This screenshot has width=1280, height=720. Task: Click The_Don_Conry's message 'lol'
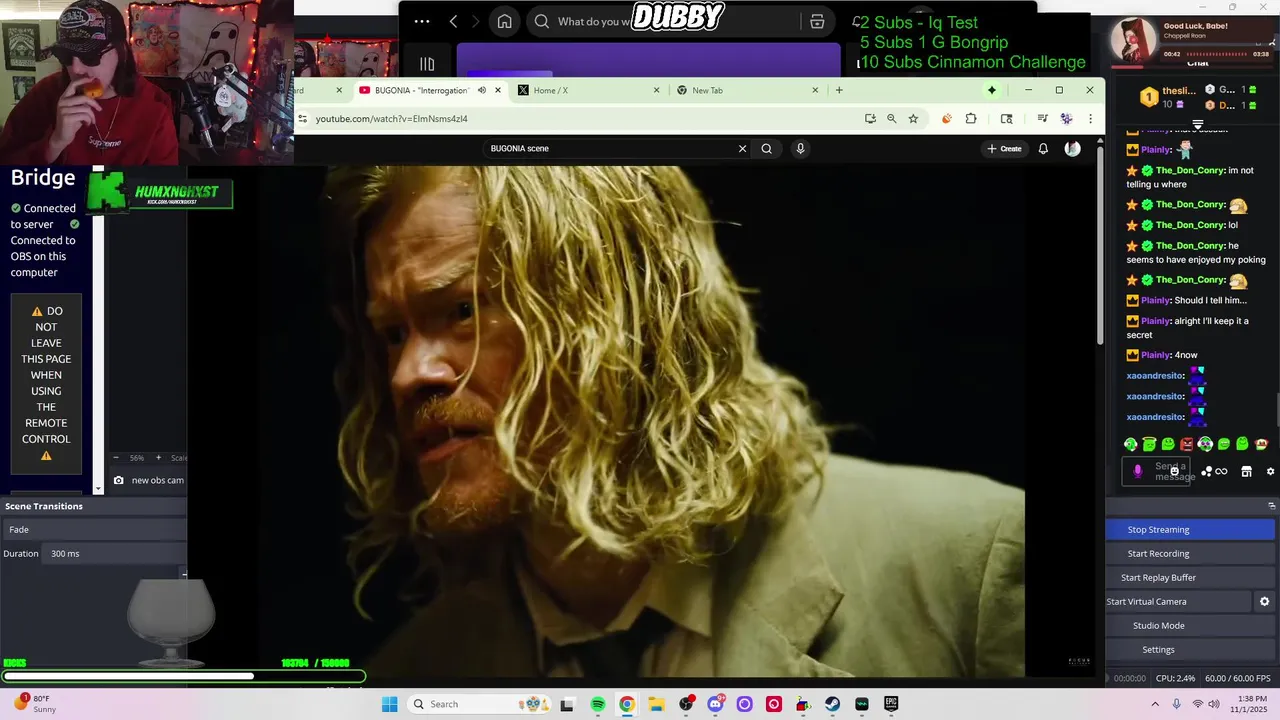(1233, 225)
